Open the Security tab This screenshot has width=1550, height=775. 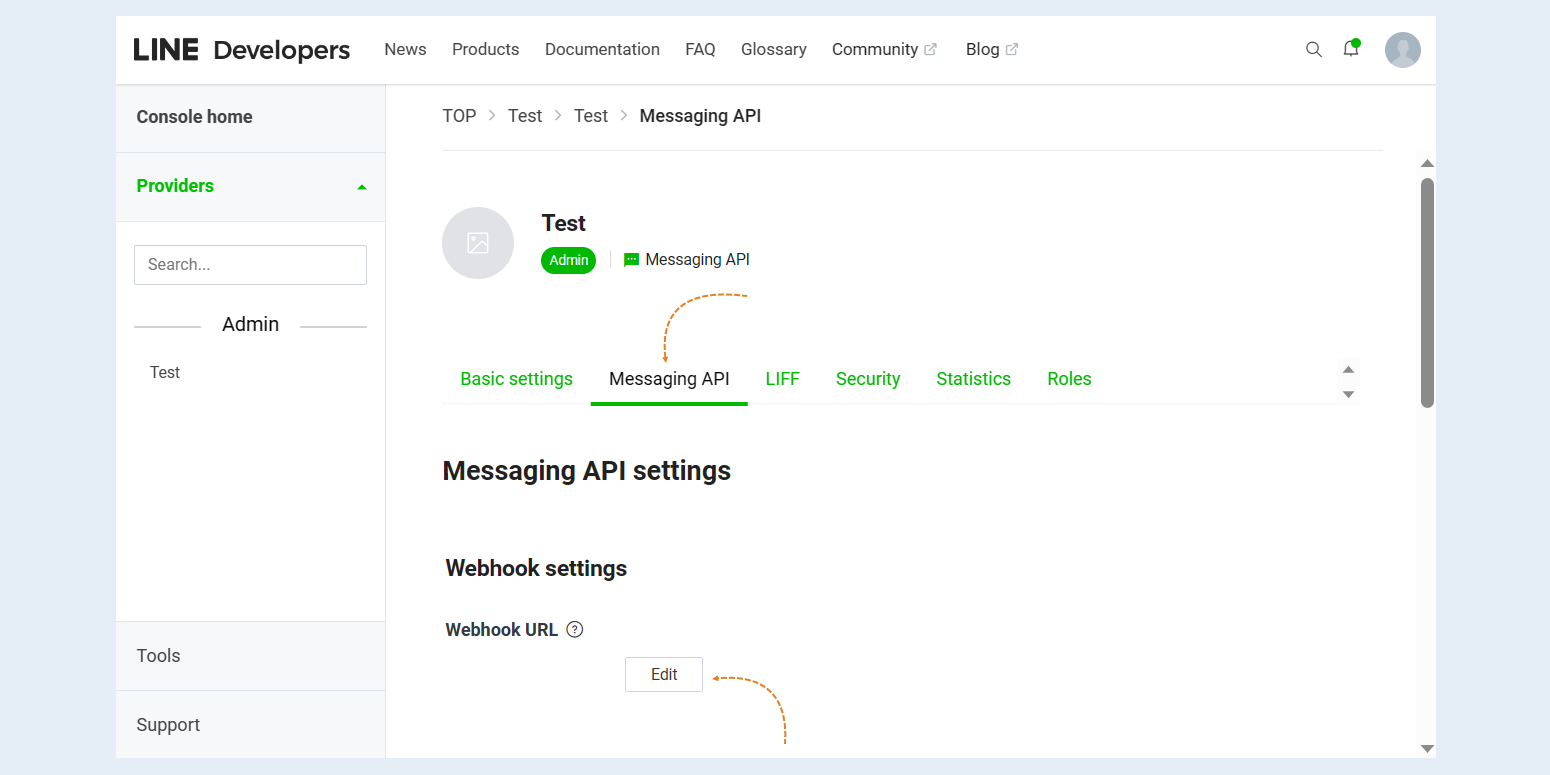coord(868,379)
